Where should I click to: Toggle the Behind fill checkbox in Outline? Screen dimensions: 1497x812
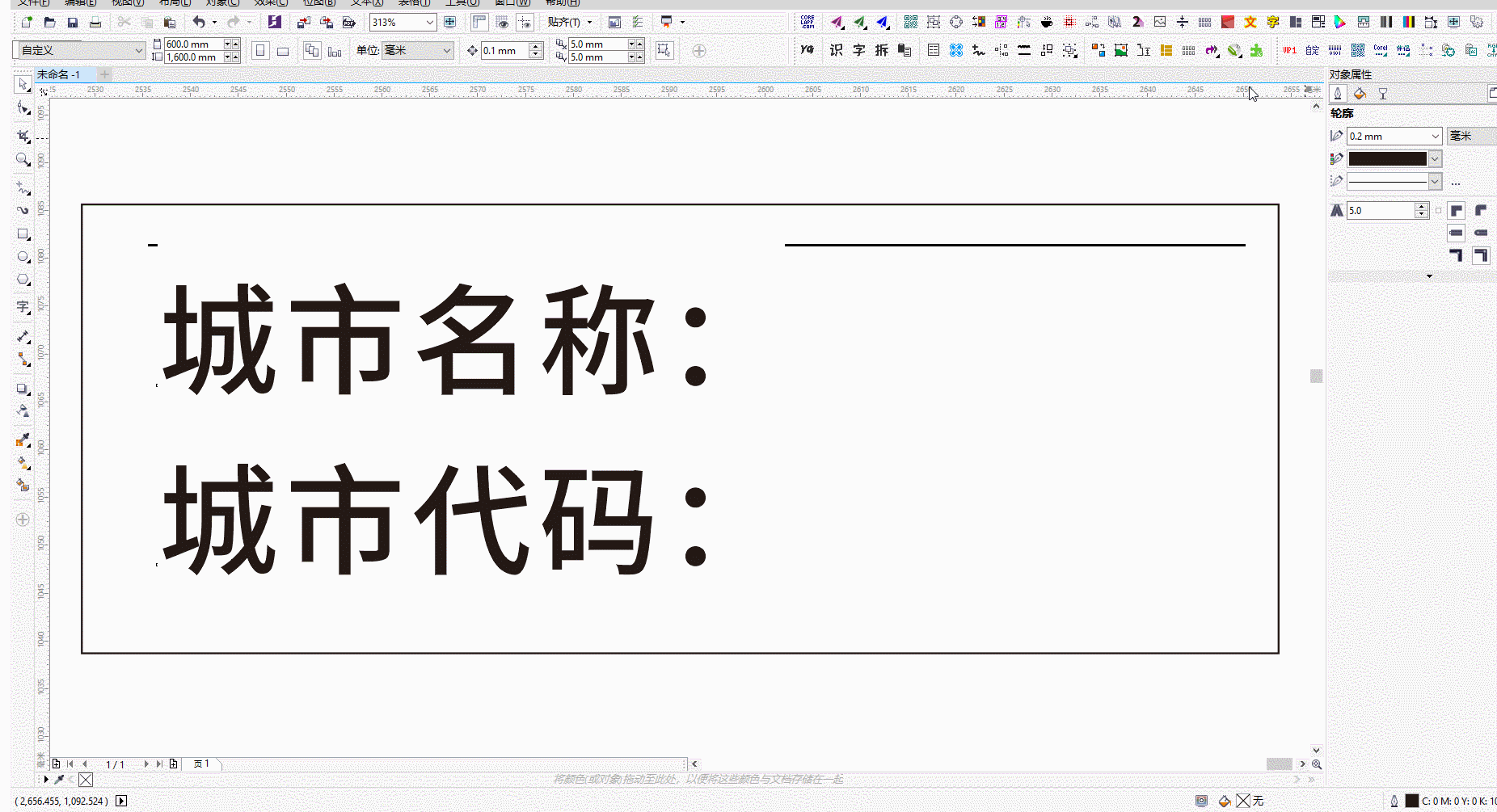coord(1438,211)
